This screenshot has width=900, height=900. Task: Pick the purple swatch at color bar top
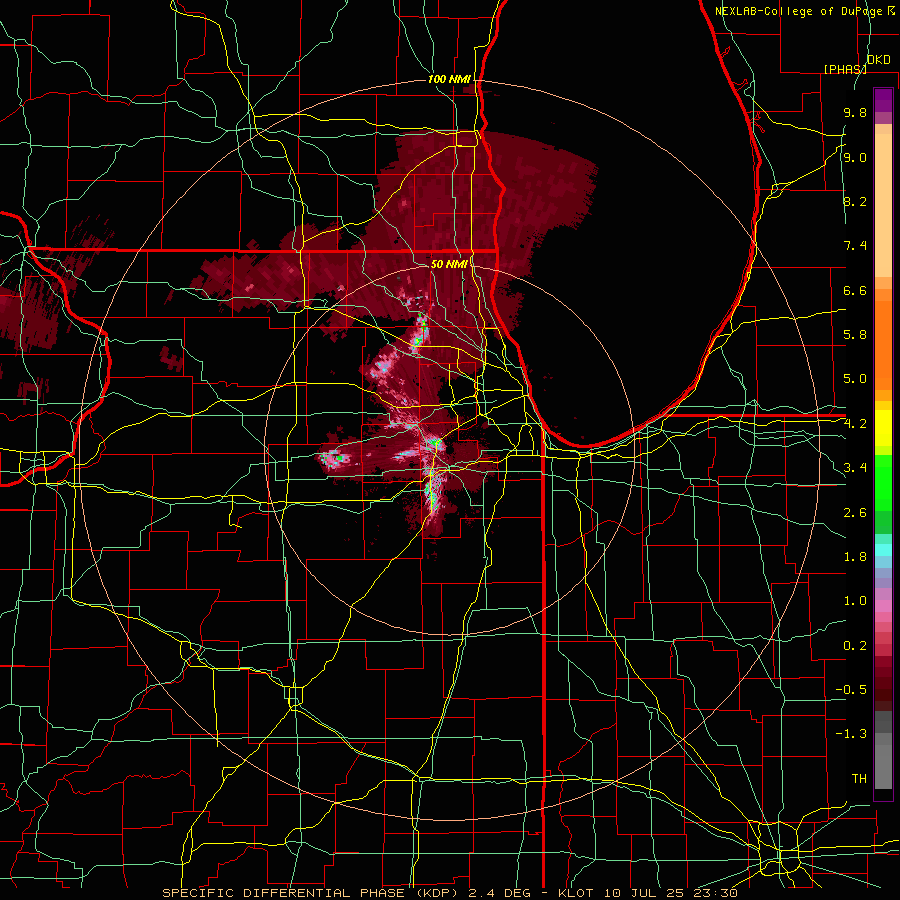(x=883, y=100)
